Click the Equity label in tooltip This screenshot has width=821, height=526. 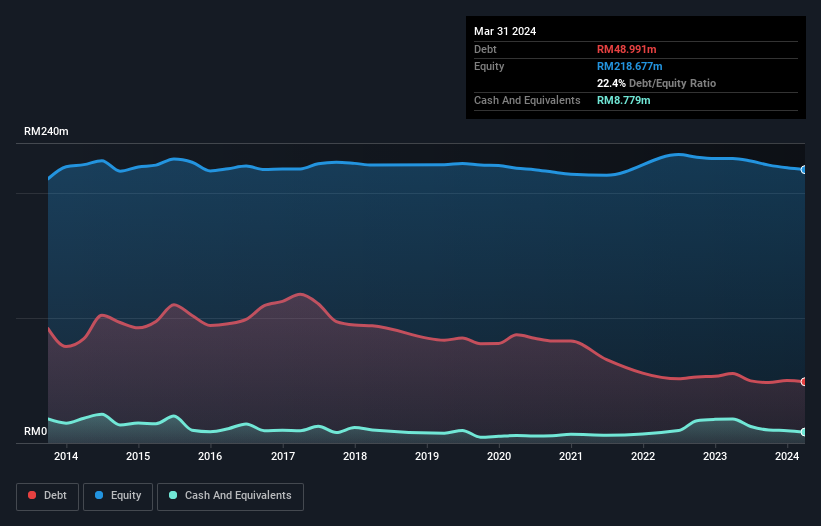click(489, 66)
